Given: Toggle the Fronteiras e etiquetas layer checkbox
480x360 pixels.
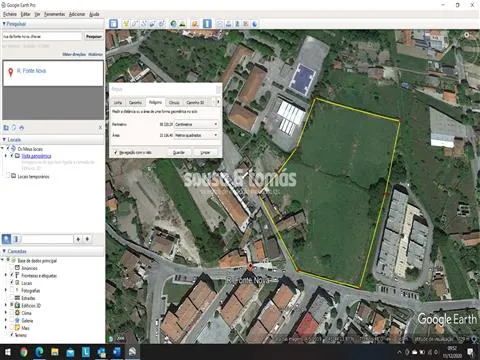Looking at the screenshot, I should pos(12,275).
